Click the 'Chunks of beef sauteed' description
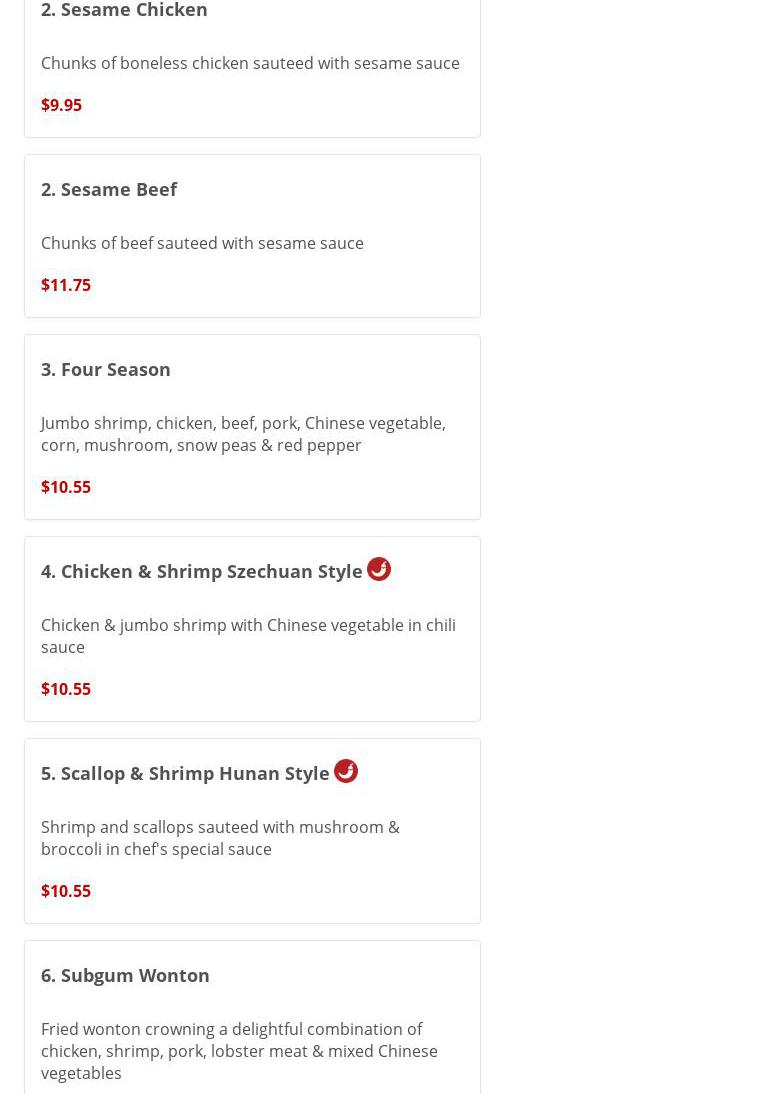 click(202, 243)
